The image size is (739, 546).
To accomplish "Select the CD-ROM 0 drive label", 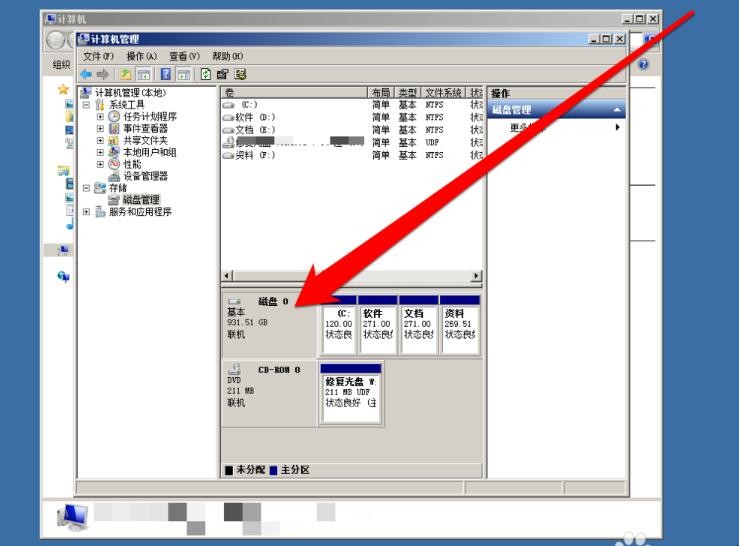I will pyautogui.click(x=278, y=370).
